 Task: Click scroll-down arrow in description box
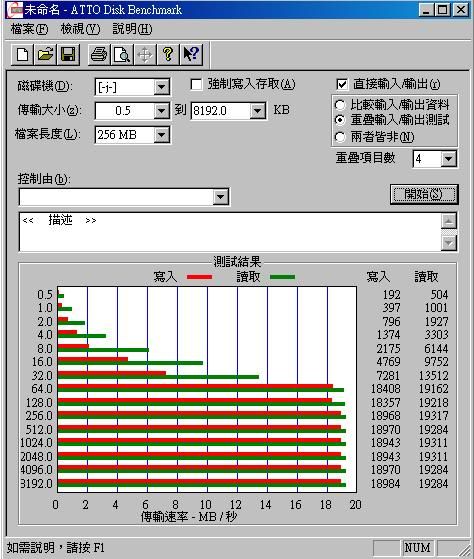pos(449,243)
